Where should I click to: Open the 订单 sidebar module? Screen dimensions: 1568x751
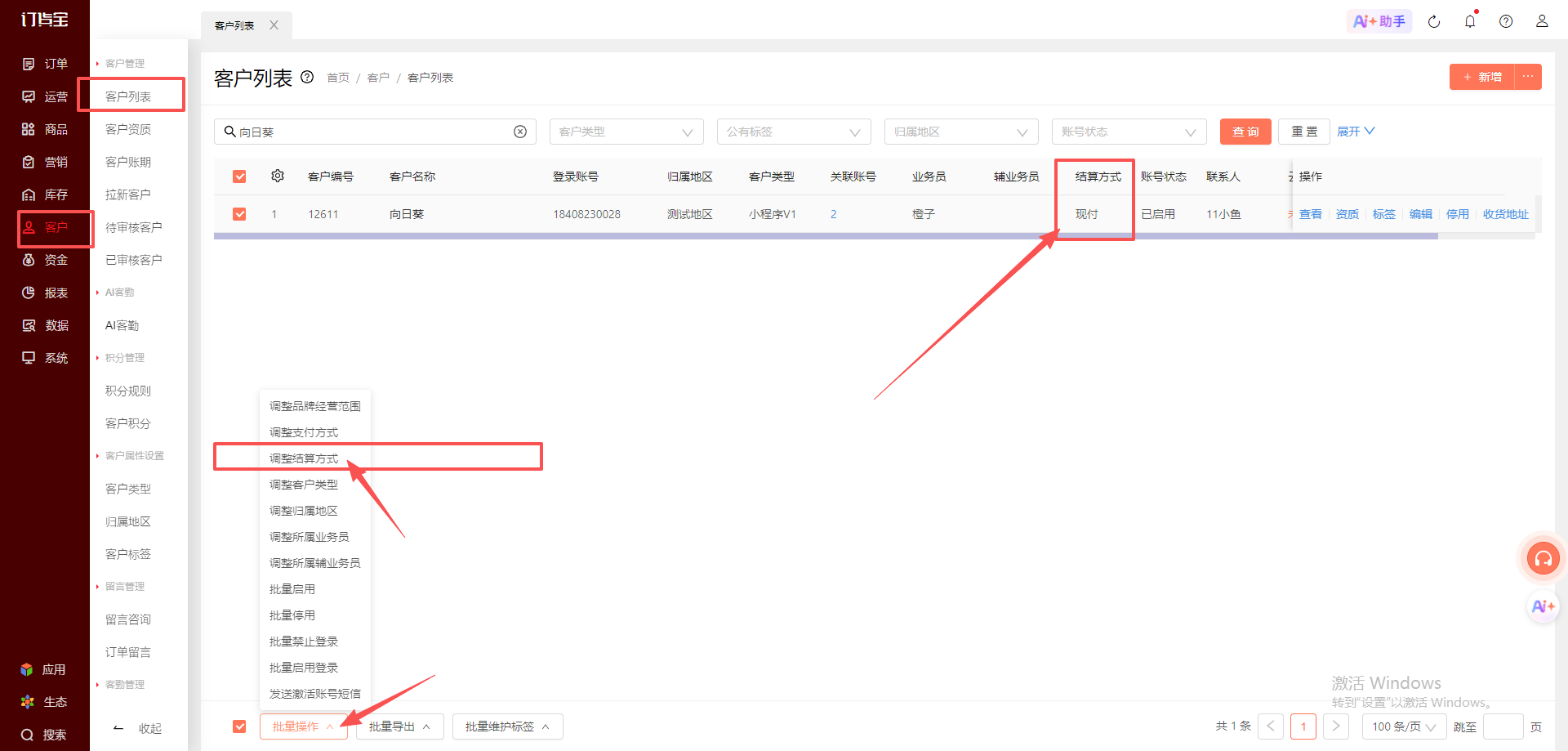(x=45, y=64)
